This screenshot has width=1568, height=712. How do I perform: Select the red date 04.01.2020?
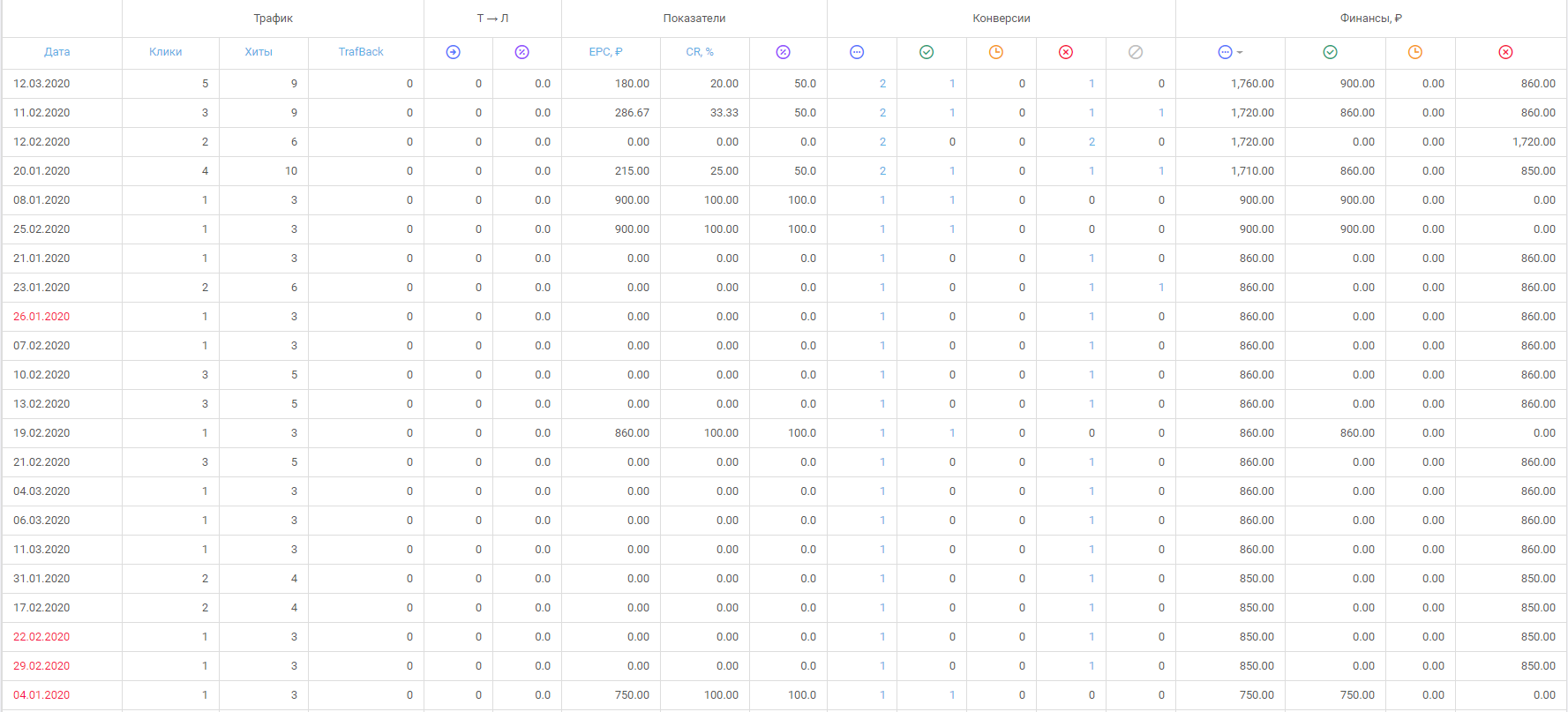tap(41, 695)
